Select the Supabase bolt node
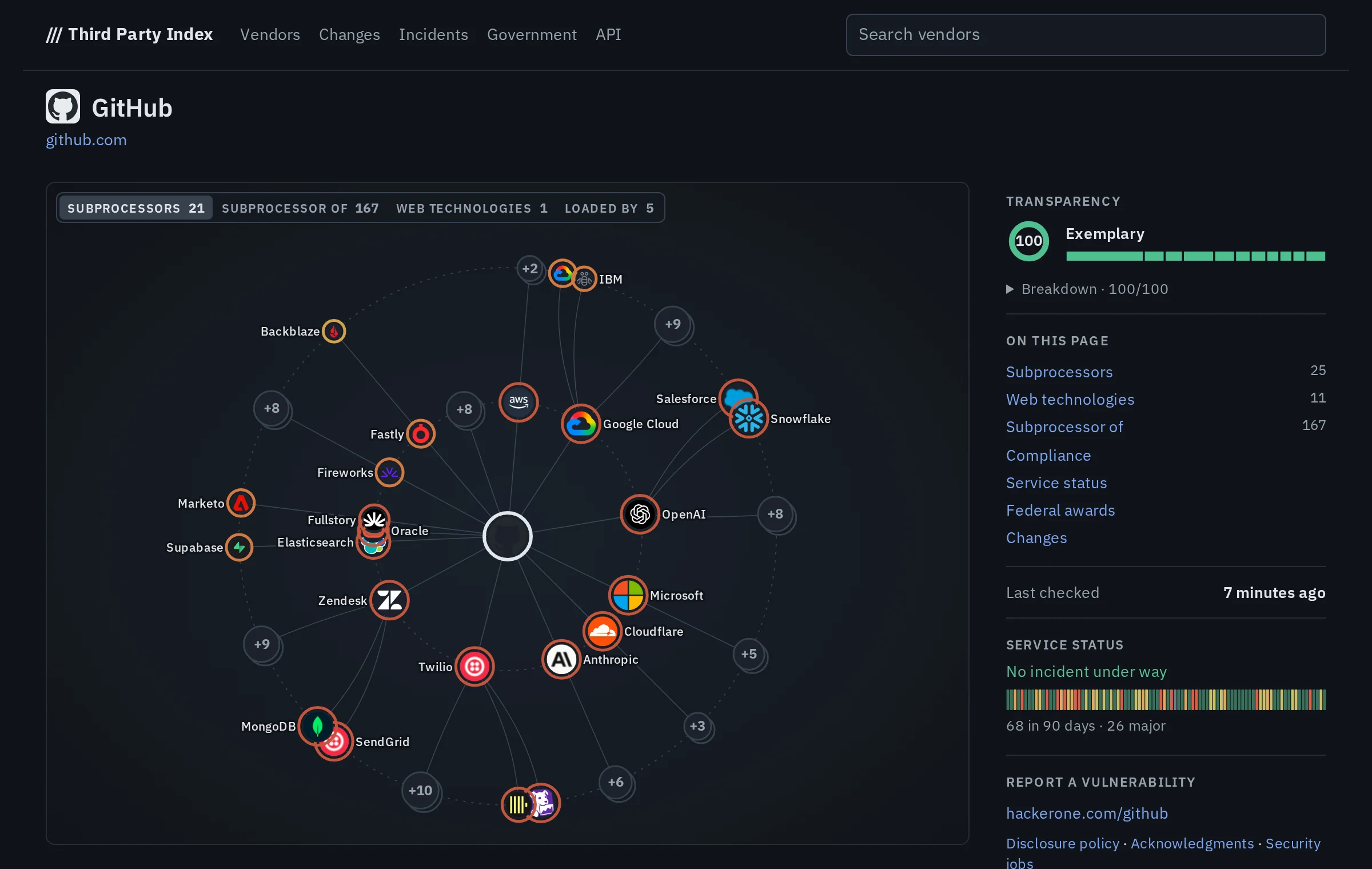This screenshot has width=1372, height=869. 239,547
